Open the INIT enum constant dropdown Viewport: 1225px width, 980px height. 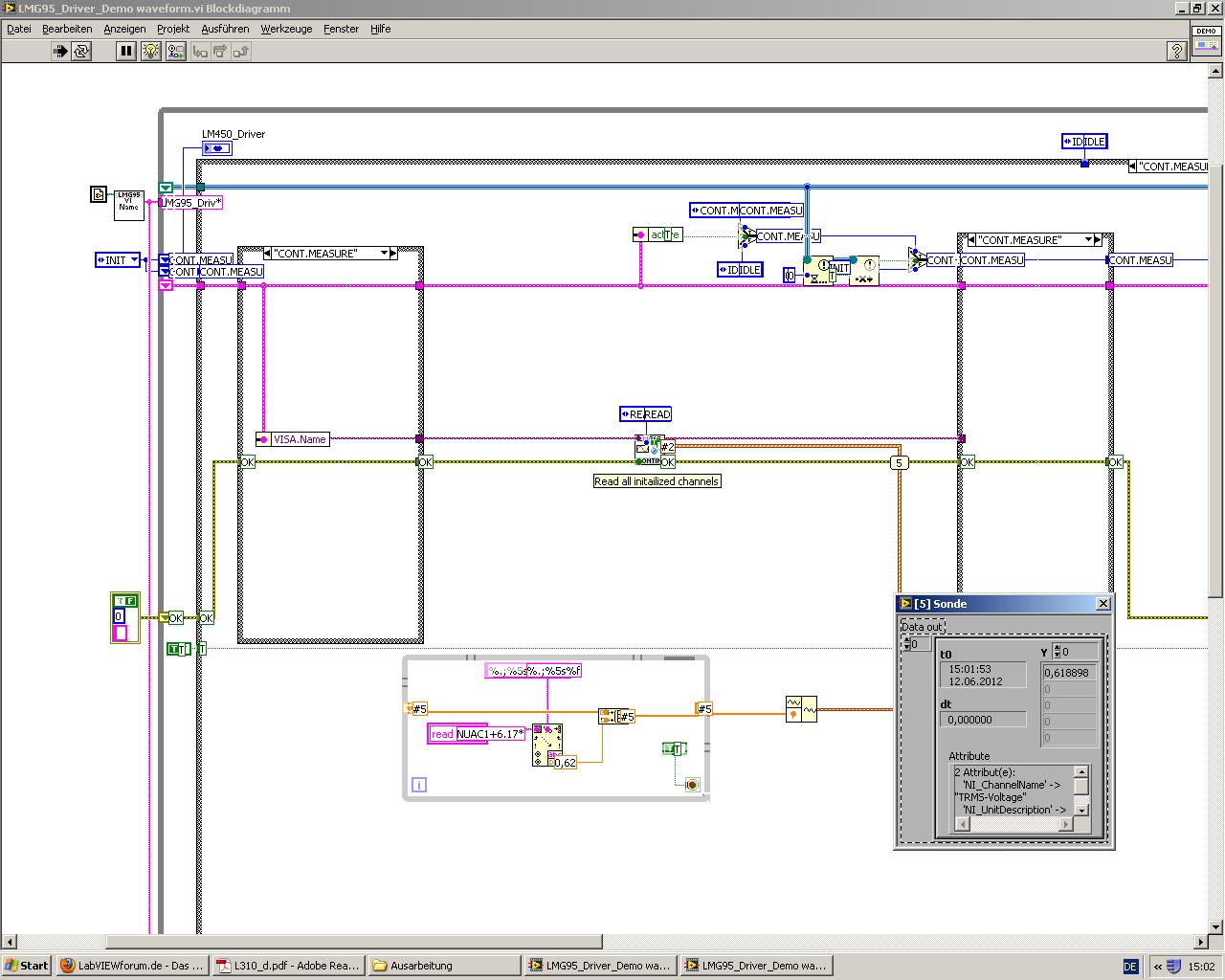[x=135, y=260]
